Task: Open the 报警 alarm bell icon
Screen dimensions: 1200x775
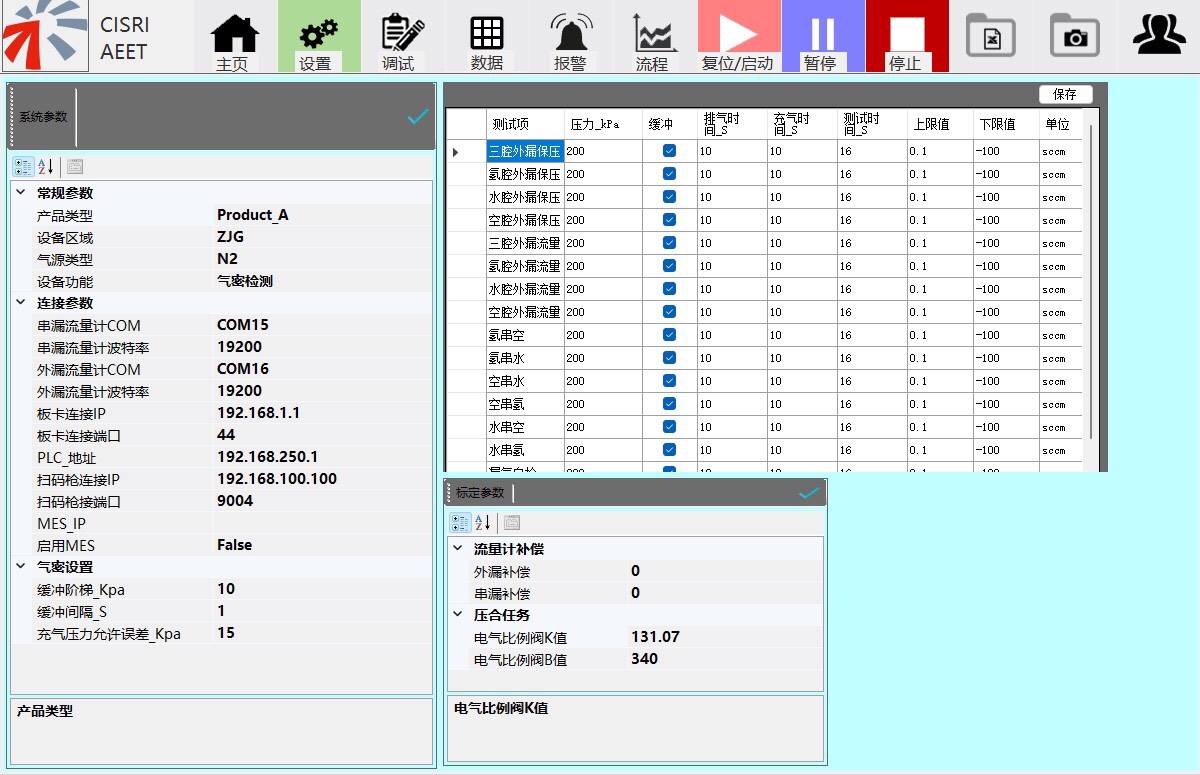Action: coord(571,37)
